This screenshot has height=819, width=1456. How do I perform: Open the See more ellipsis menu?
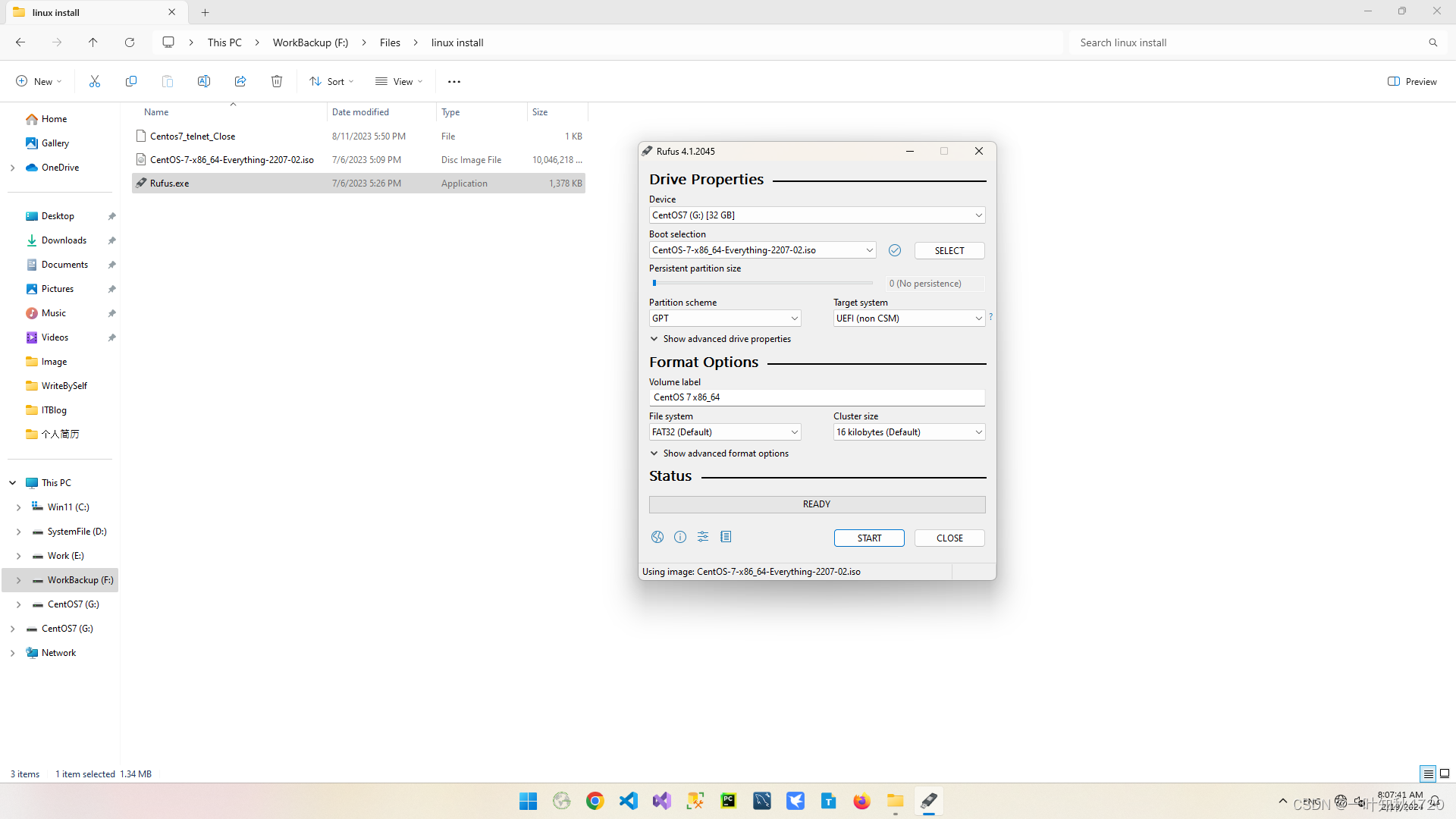(454, 81)
